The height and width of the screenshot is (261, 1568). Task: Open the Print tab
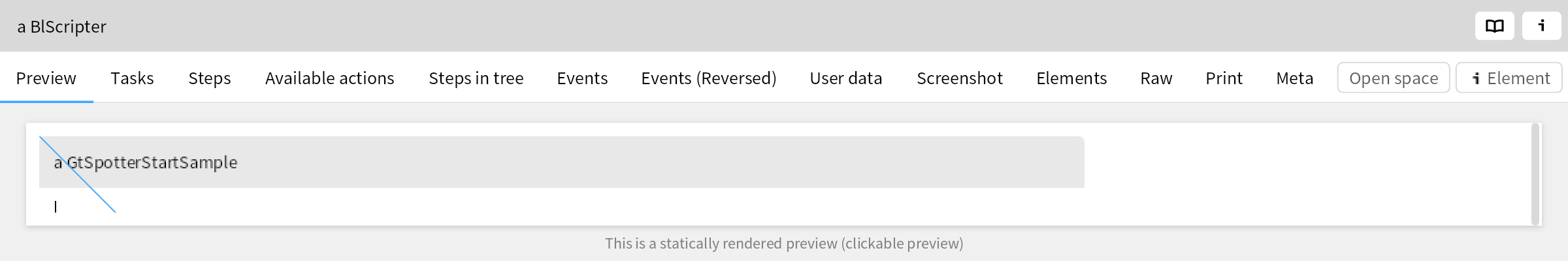[1224, 78]
